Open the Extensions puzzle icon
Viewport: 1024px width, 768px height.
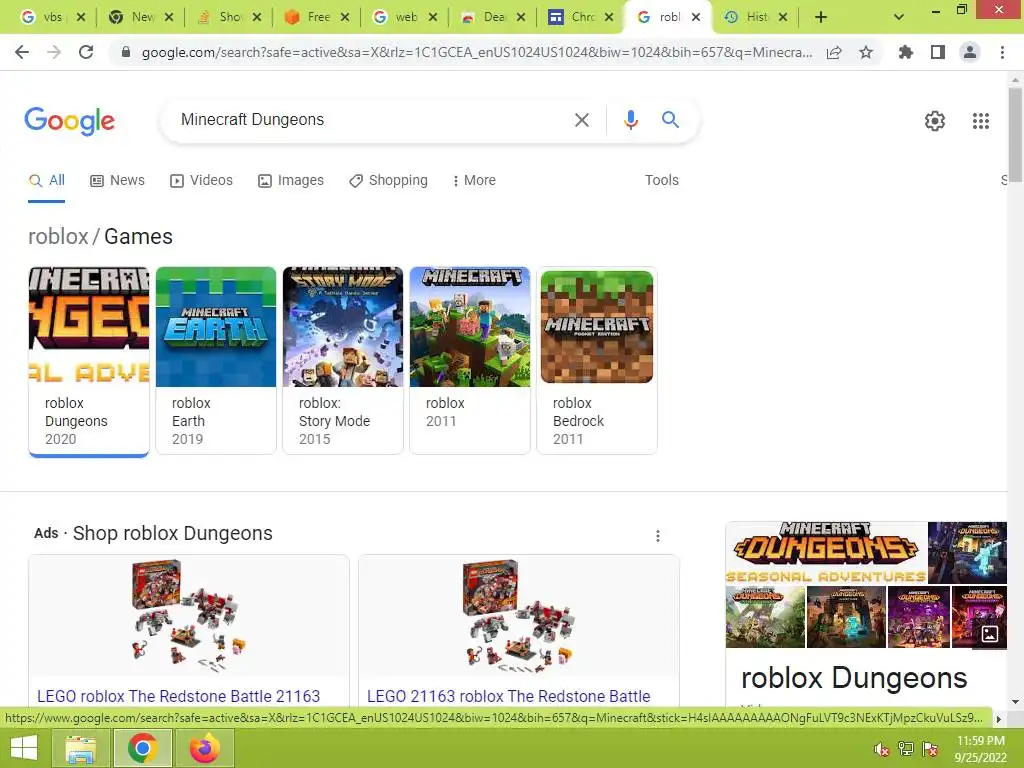(x=906, y=52)
